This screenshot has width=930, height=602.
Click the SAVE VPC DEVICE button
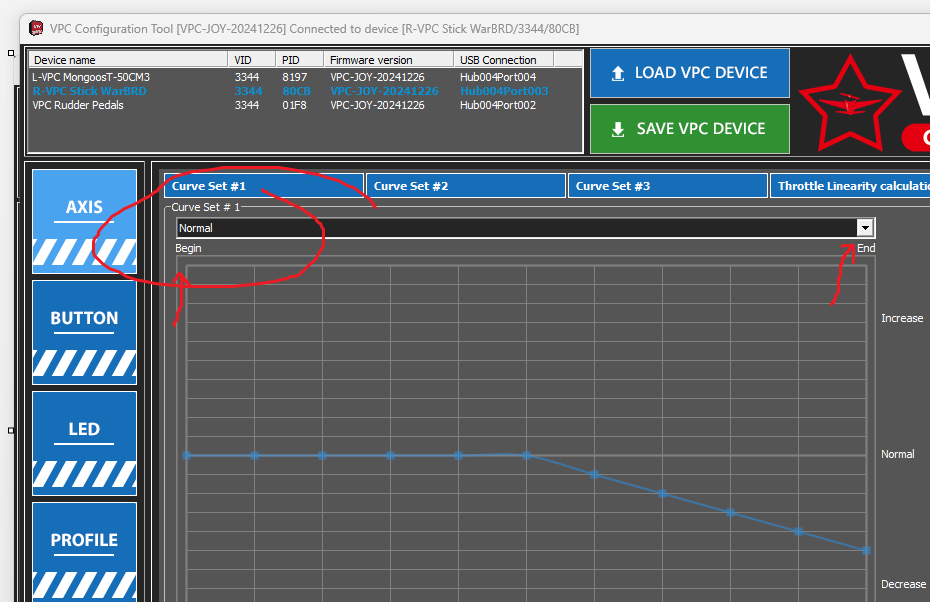[690, 129]
